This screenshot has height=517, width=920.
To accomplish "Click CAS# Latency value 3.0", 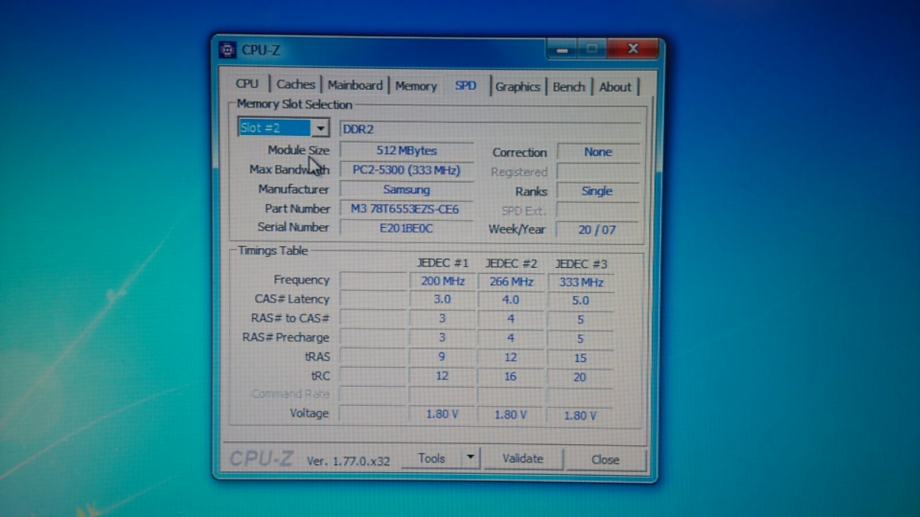I will pyautogui.click(x=442, y=299).
